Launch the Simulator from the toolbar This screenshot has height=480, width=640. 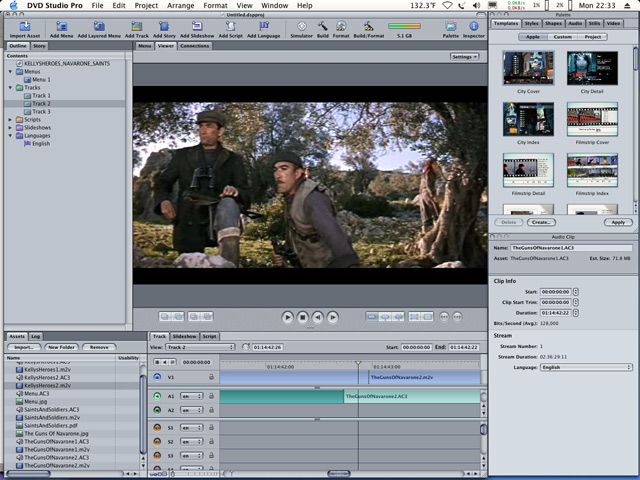click(302, 27)
